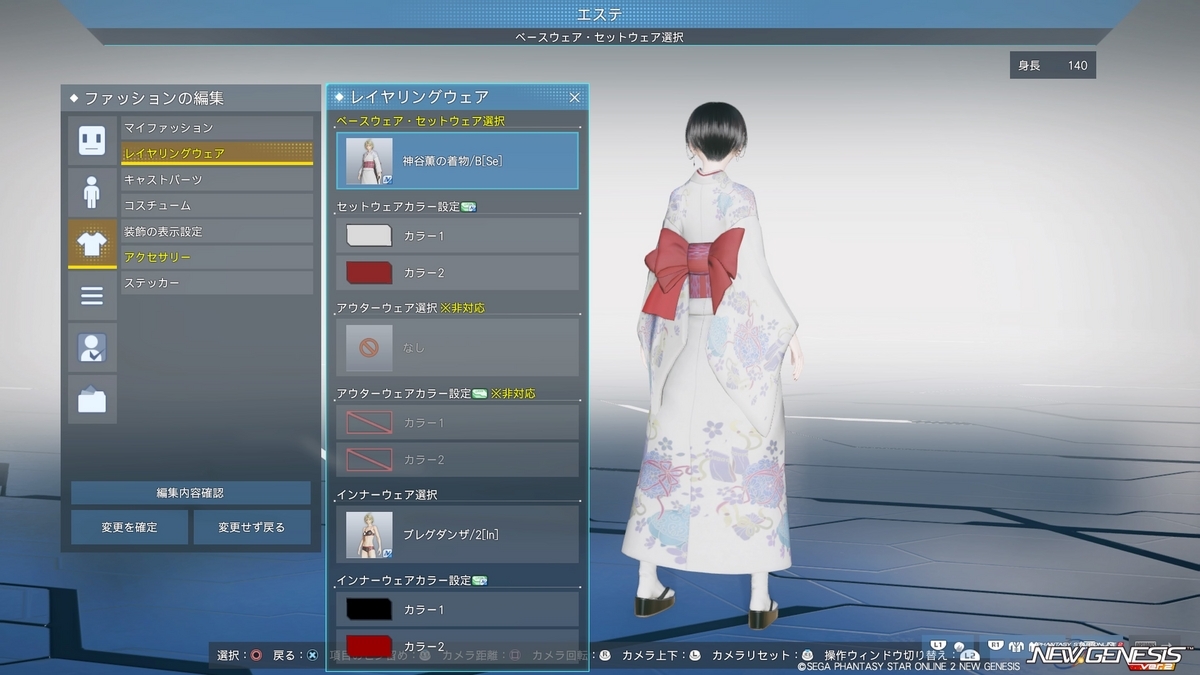
Task: Click the ベースウェア・セットウェア選択 section heading
Action: [x=421, y=121]
